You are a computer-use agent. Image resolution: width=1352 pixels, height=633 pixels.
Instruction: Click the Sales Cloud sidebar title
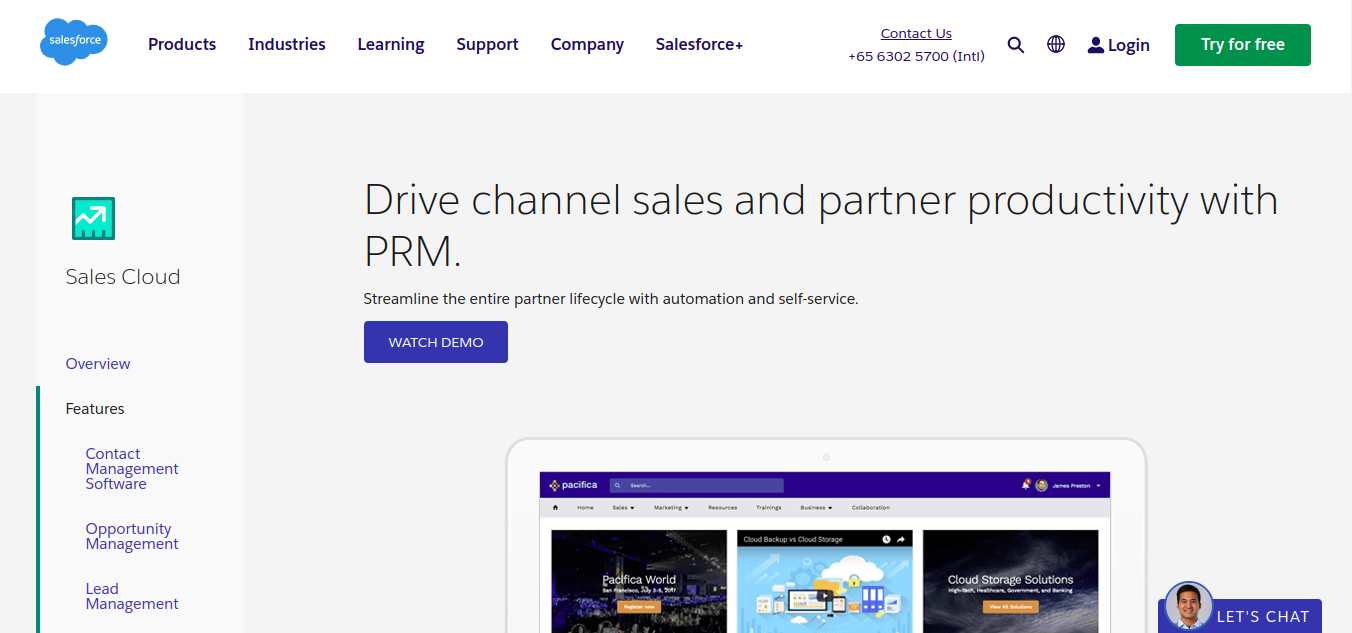(x=123, y=277)
